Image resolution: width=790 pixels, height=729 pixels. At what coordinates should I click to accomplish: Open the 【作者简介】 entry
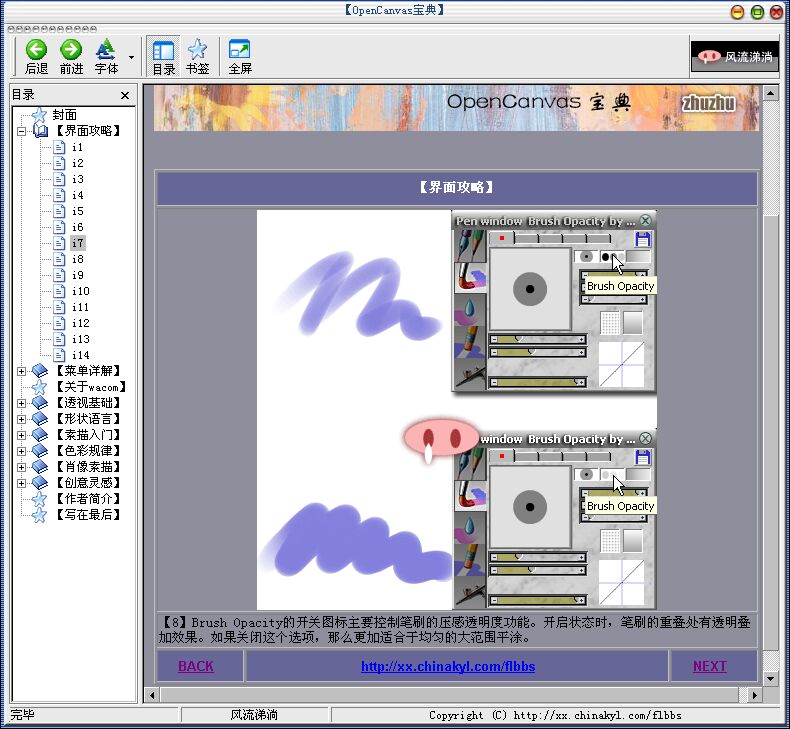87,499
